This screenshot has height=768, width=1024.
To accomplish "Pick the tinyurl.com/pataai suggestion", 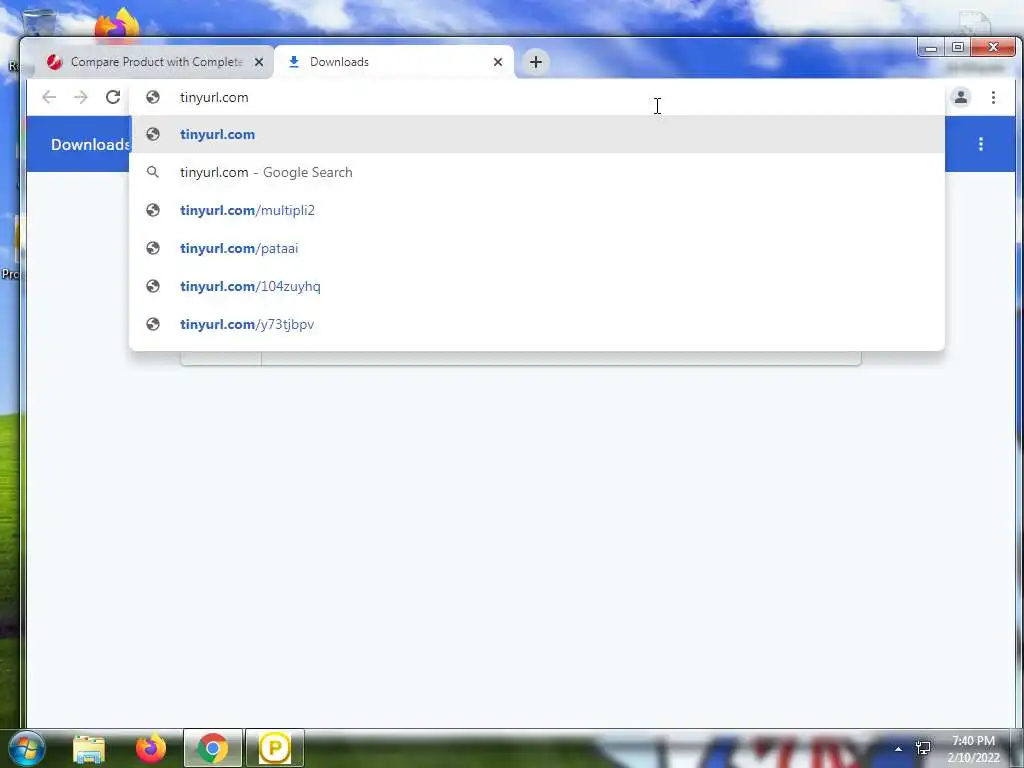I will [x=537, y=248].
